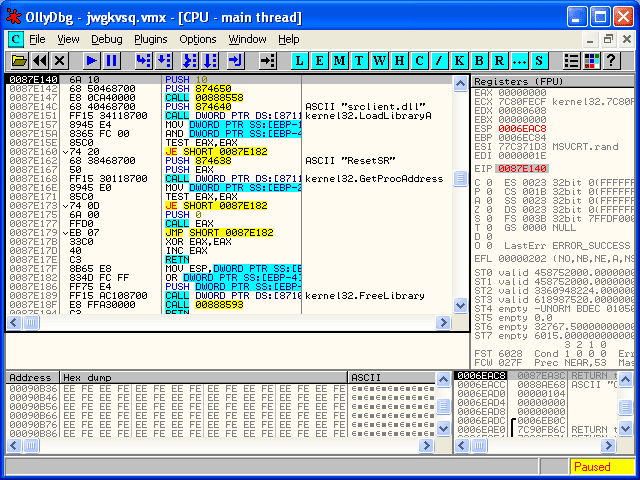
Task: Click the Trace over toolbar icon
Action: [210, 61]
